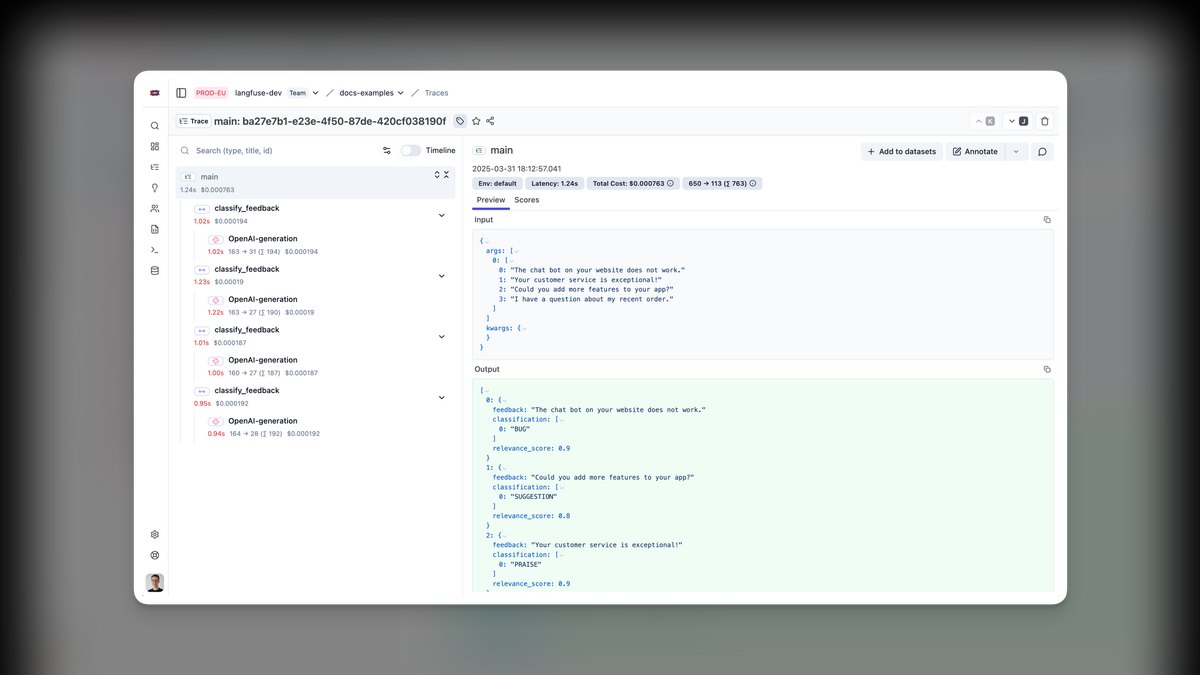Go to previous trace with K button
The image size is (1200, 675).
pyautogui.click(x=985, y=121)
